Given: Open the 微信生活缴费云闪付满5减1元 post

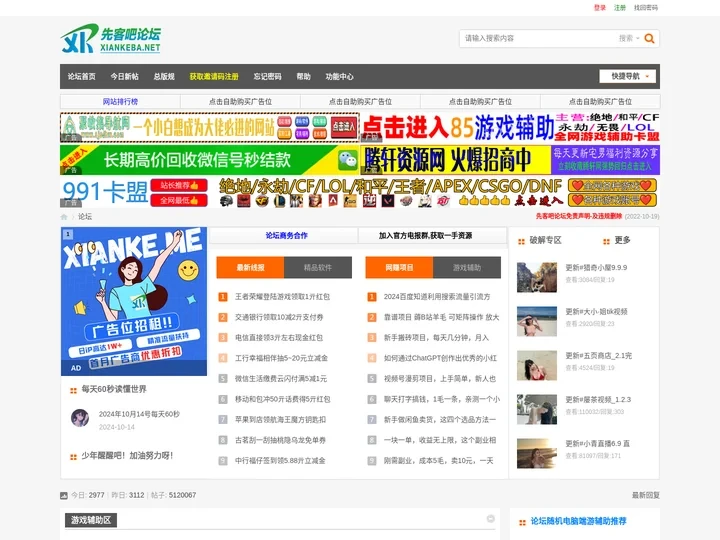Looking at the screenshot, I should tap(281, 379).
